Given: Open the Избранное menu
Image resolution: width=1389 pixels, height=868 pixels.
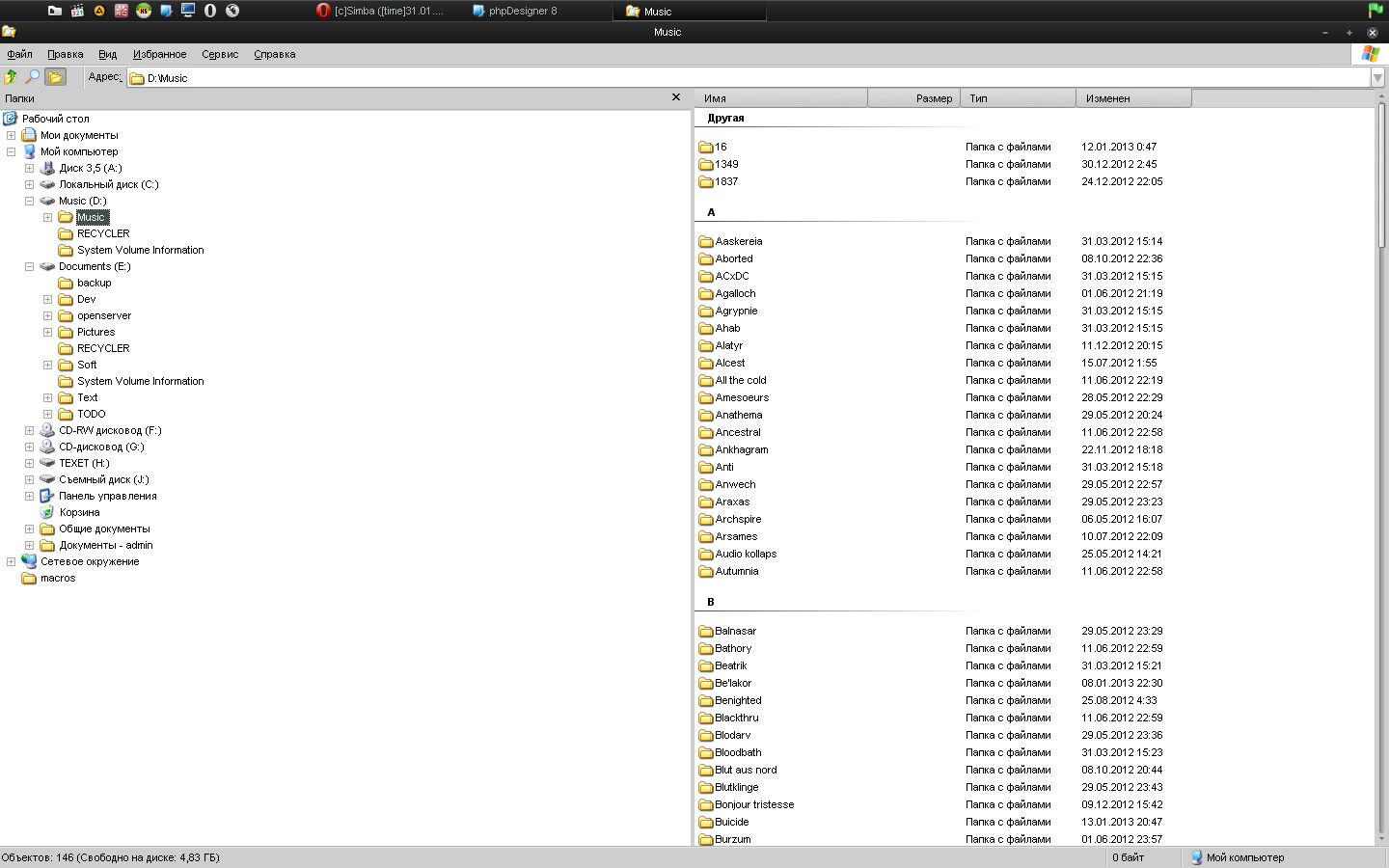Looking at the screenshot, I should [x=159, y=55].
